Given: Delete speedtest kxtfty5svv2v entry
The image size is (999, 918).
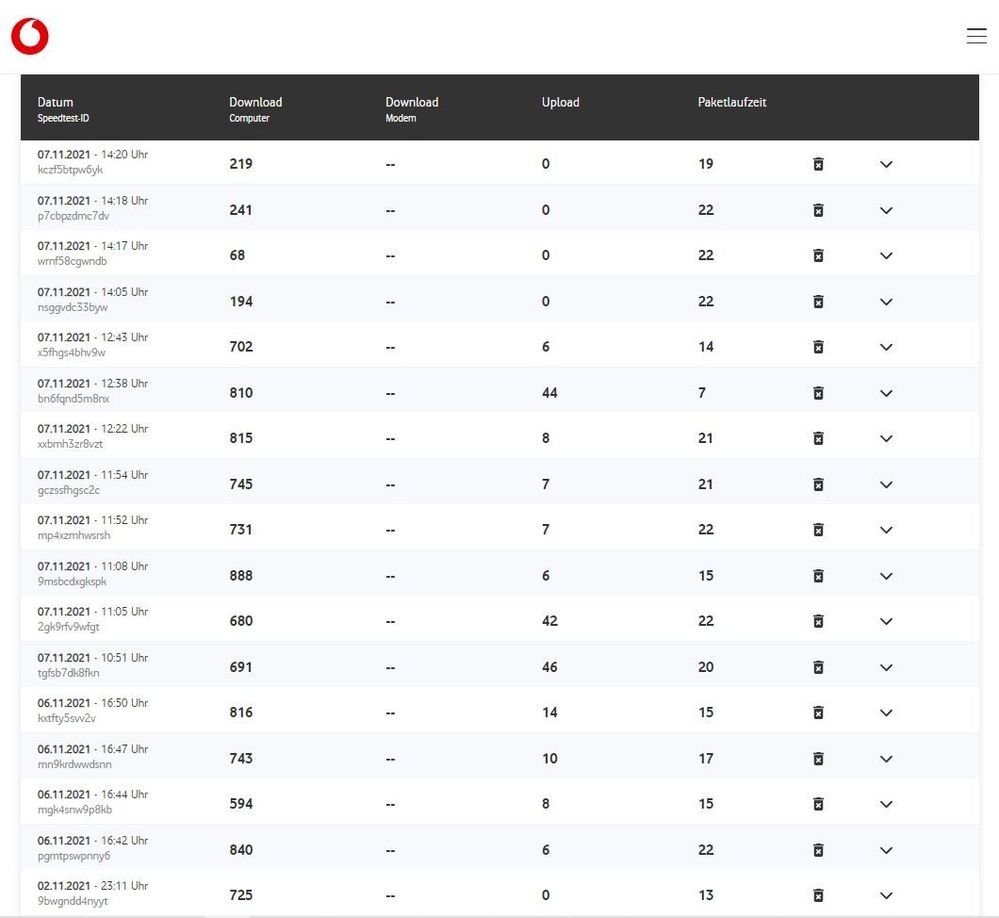Looking at the screenshot, I should tap(819, 713).
